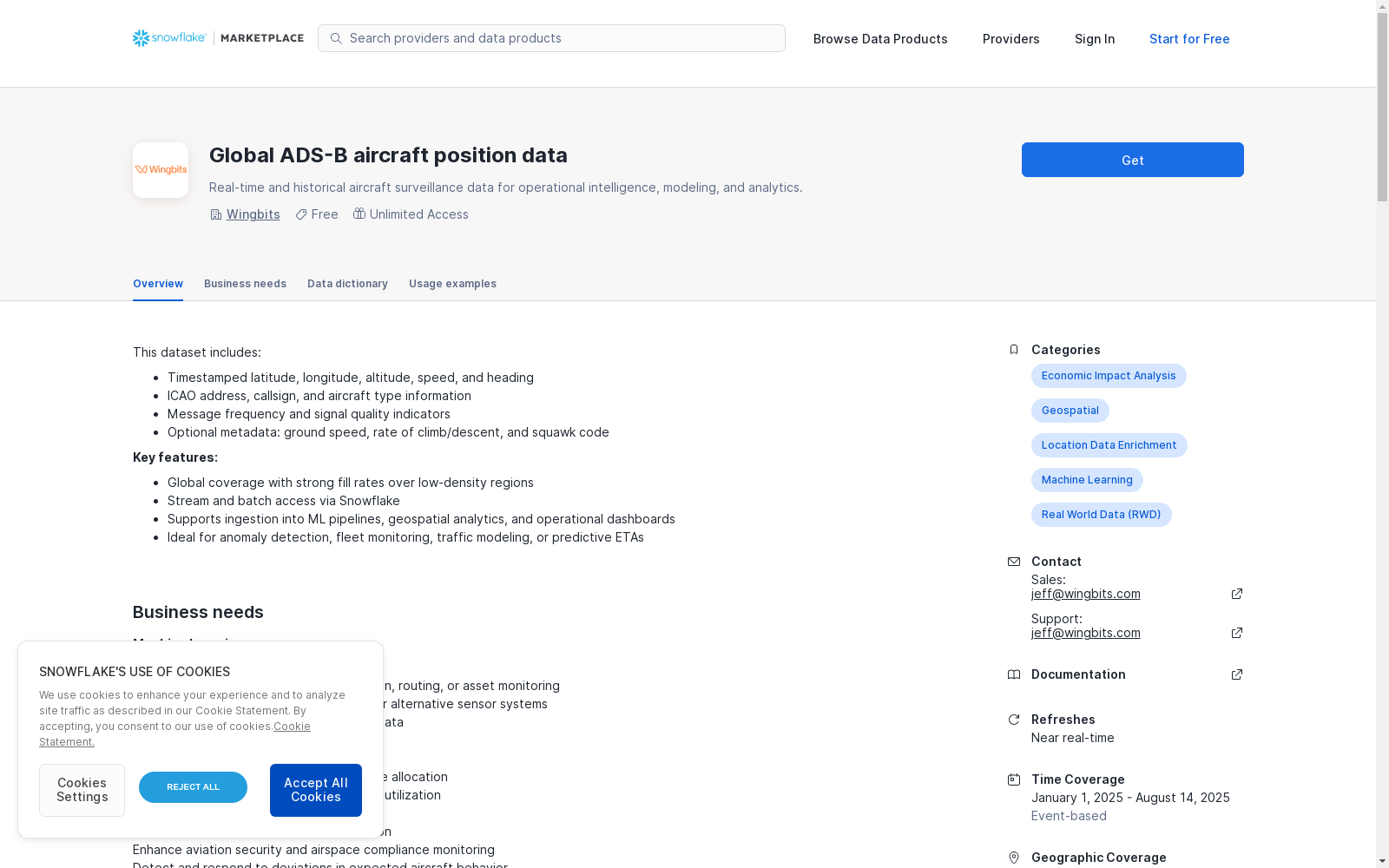Select the Overview tab
The height and width of the screenshot is (868, 1389).
coord(158,284)
